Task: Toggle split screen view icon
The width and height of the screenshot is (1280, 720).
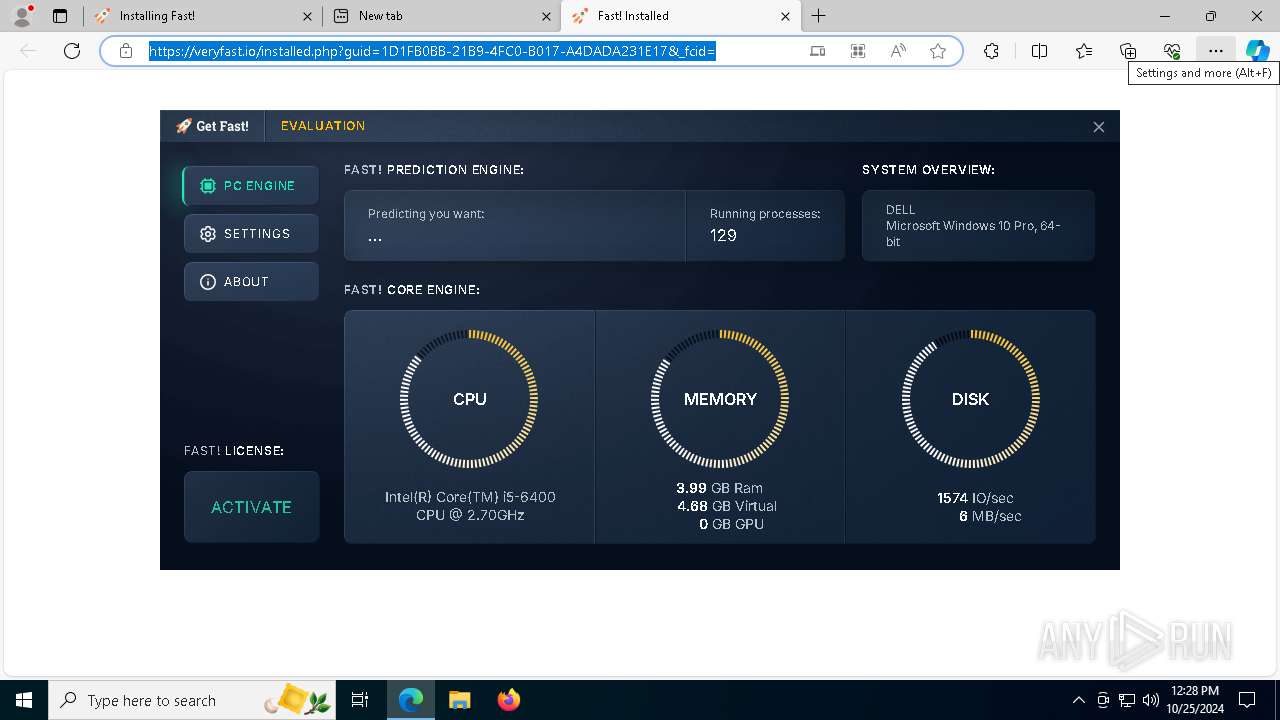Action: pos(1039,51)
